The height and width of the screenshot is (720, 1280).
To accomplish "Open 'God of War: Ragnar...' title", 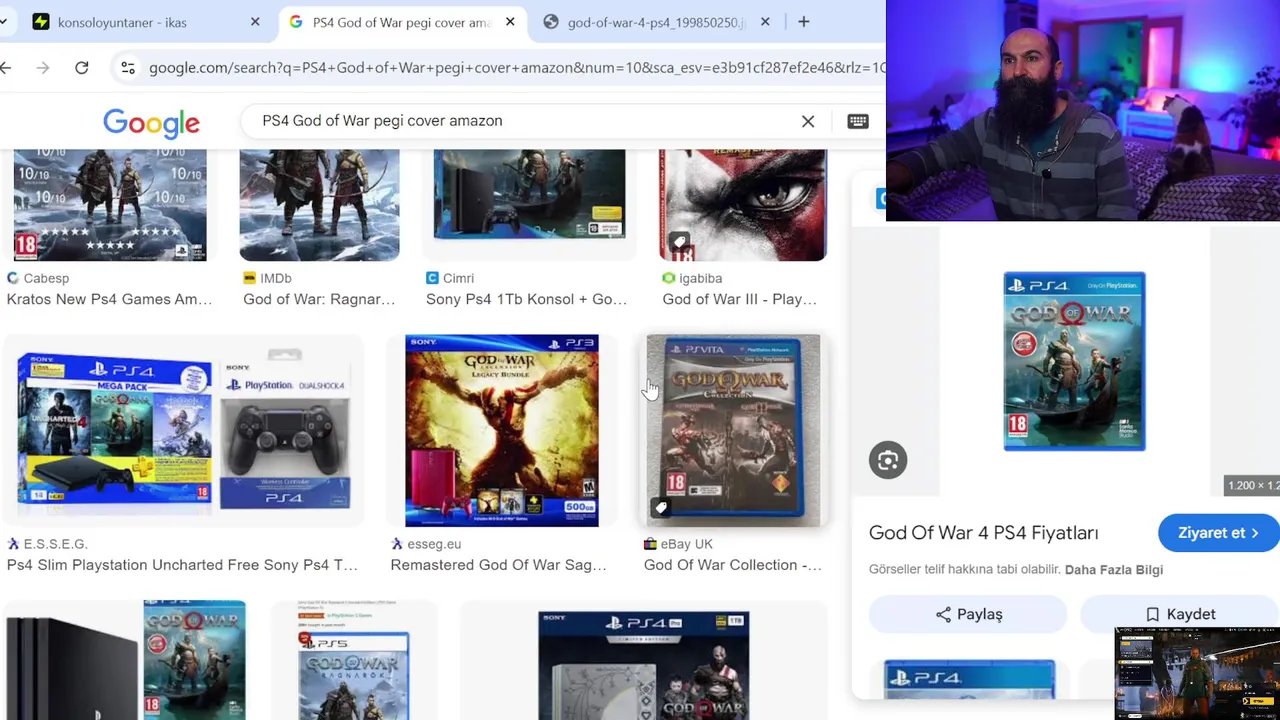I will 319,299.
